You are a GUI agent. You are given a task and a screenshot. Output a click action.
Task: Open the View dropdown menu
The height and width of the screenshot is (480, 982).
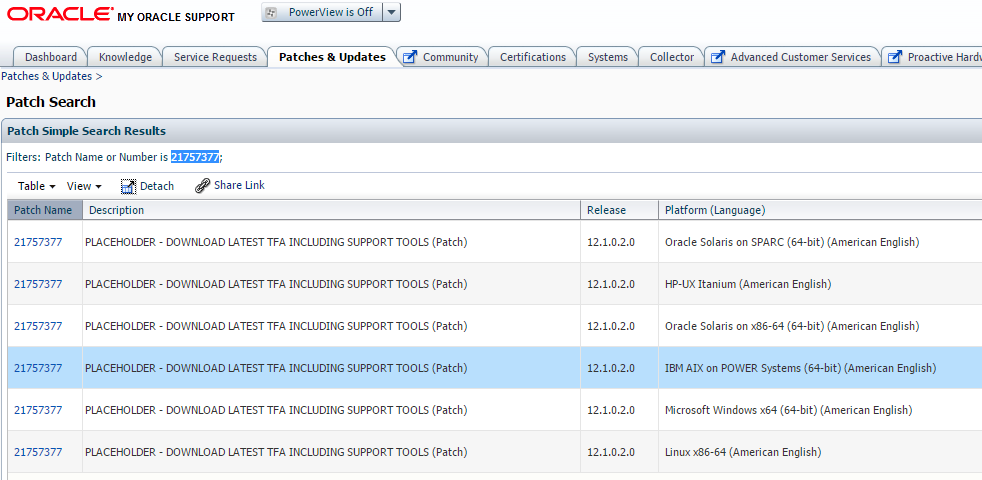click(x=84, y=186)
